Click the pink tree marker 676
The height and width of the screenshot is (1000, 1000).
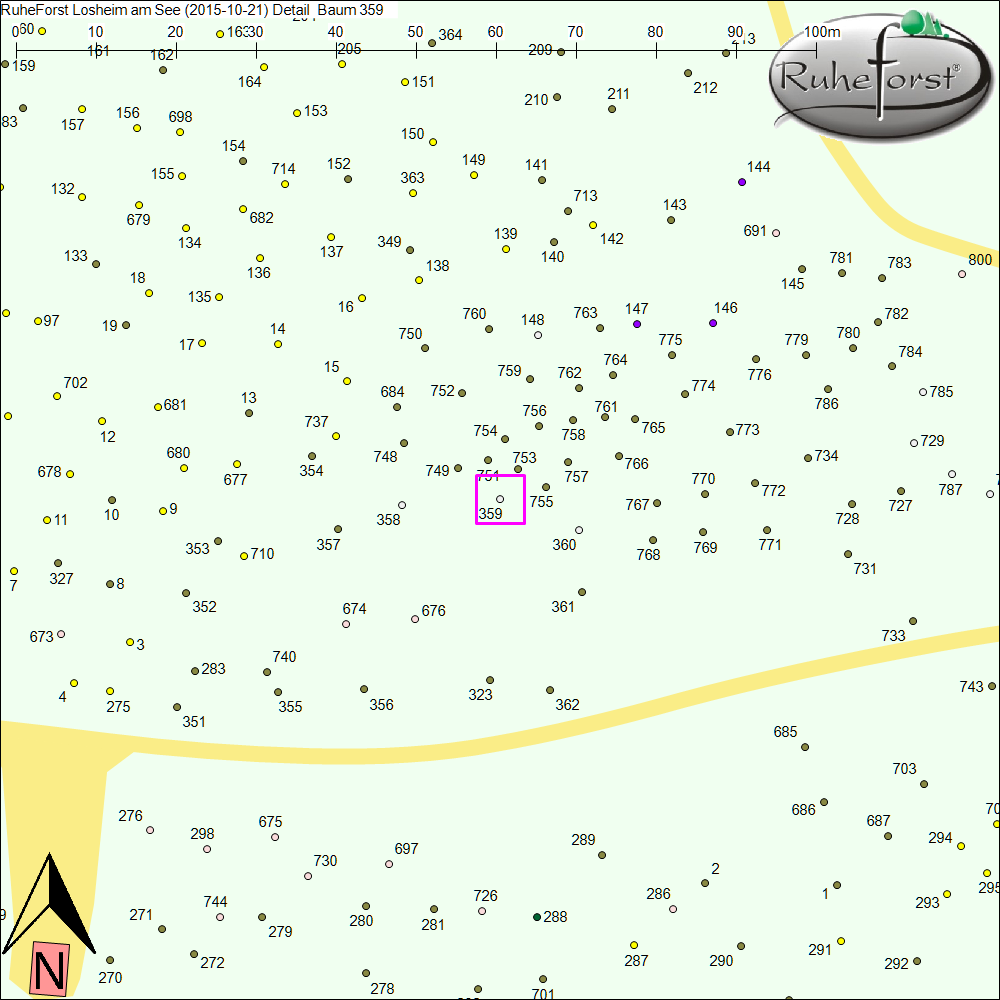tap(415, 619)
